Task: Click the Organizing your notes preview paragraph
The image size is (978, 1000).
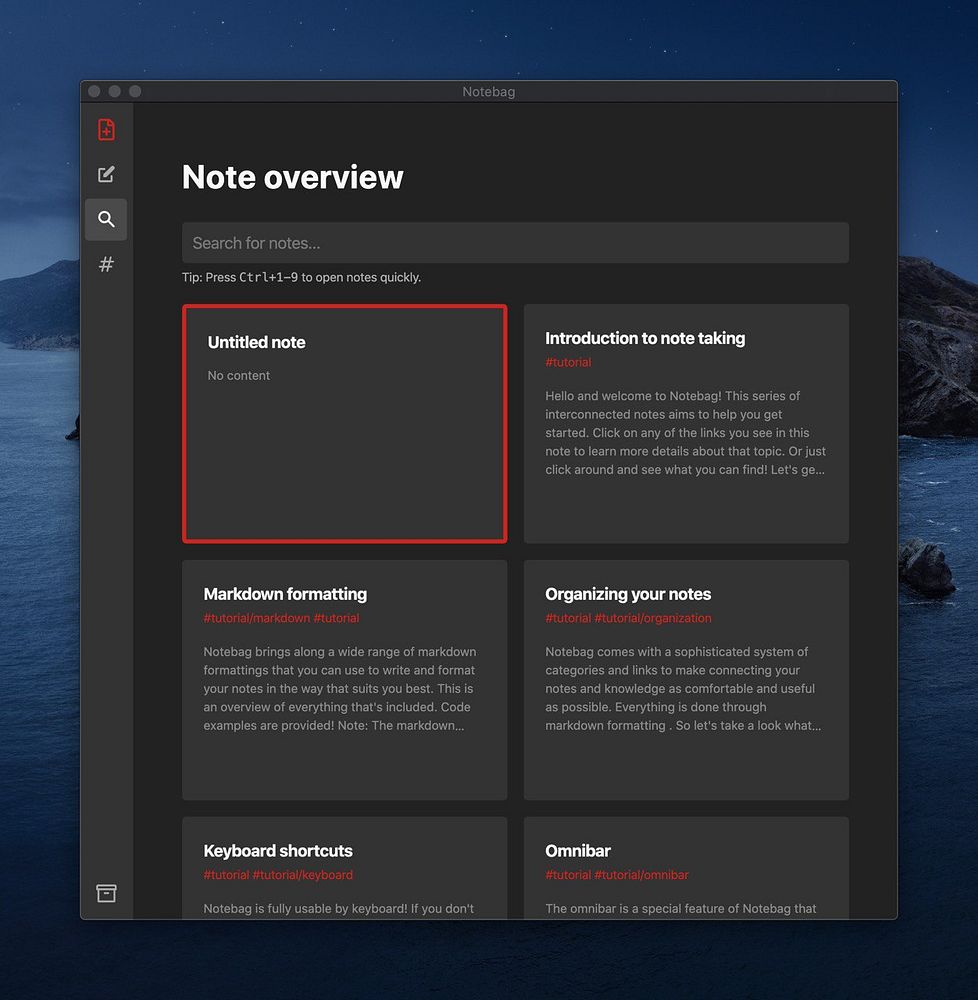Action: click(683, 689)
